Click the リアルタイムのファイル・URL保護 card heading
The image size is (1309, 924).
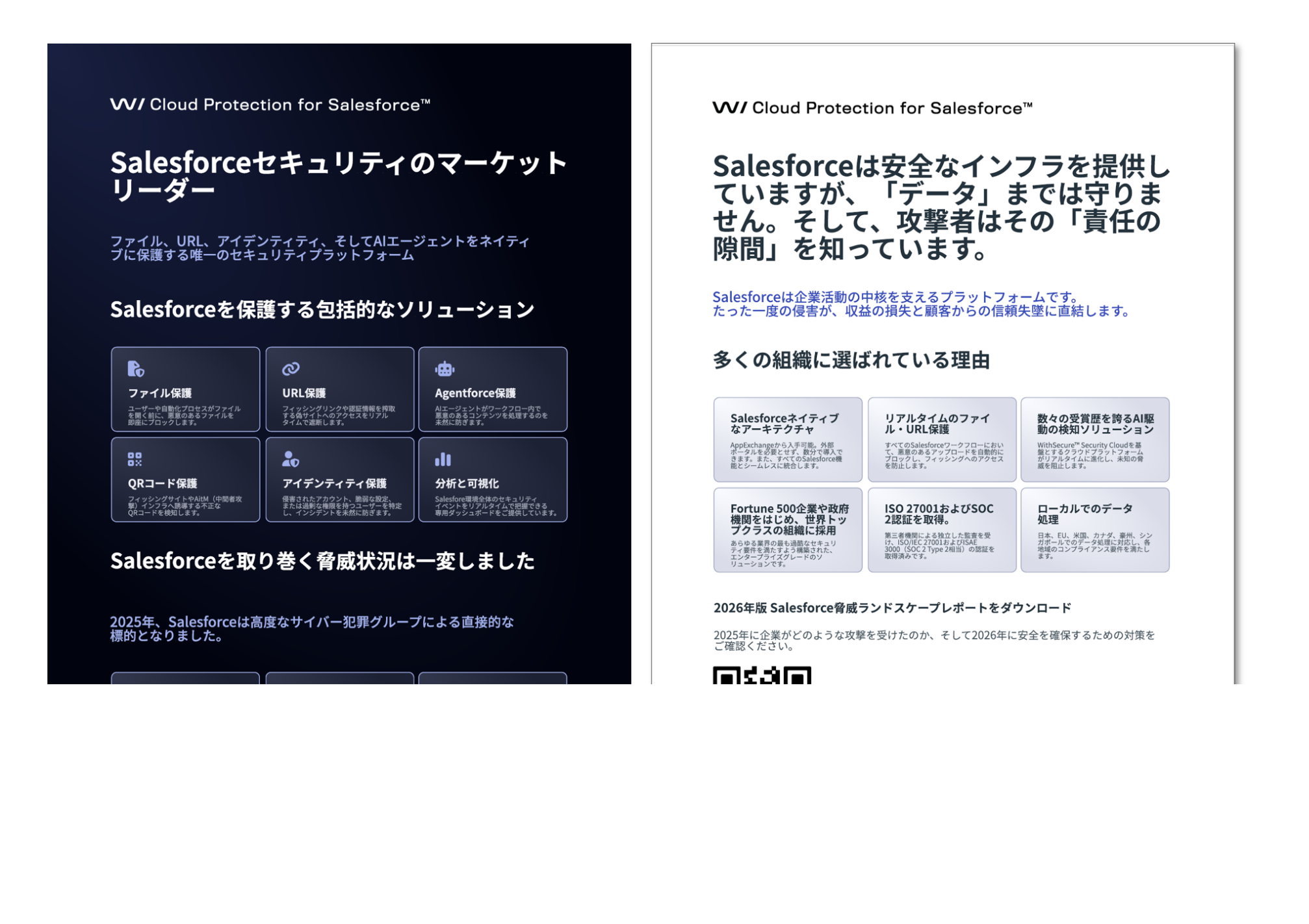click(937, 424)
